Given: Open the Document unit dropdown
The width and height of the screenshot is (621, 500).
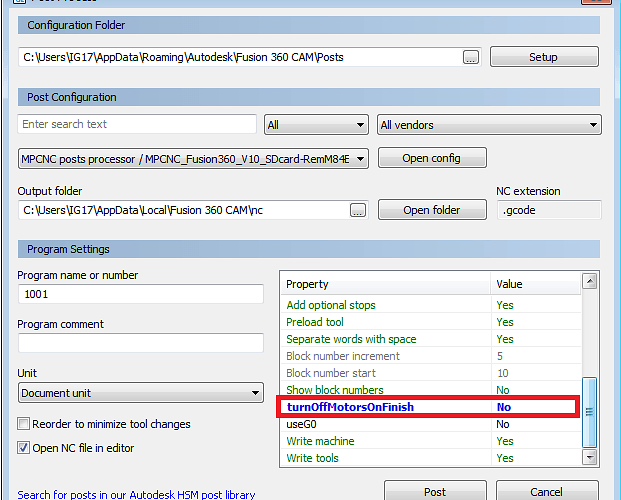Looking at the screenshot, I should [x=140, y=393].
